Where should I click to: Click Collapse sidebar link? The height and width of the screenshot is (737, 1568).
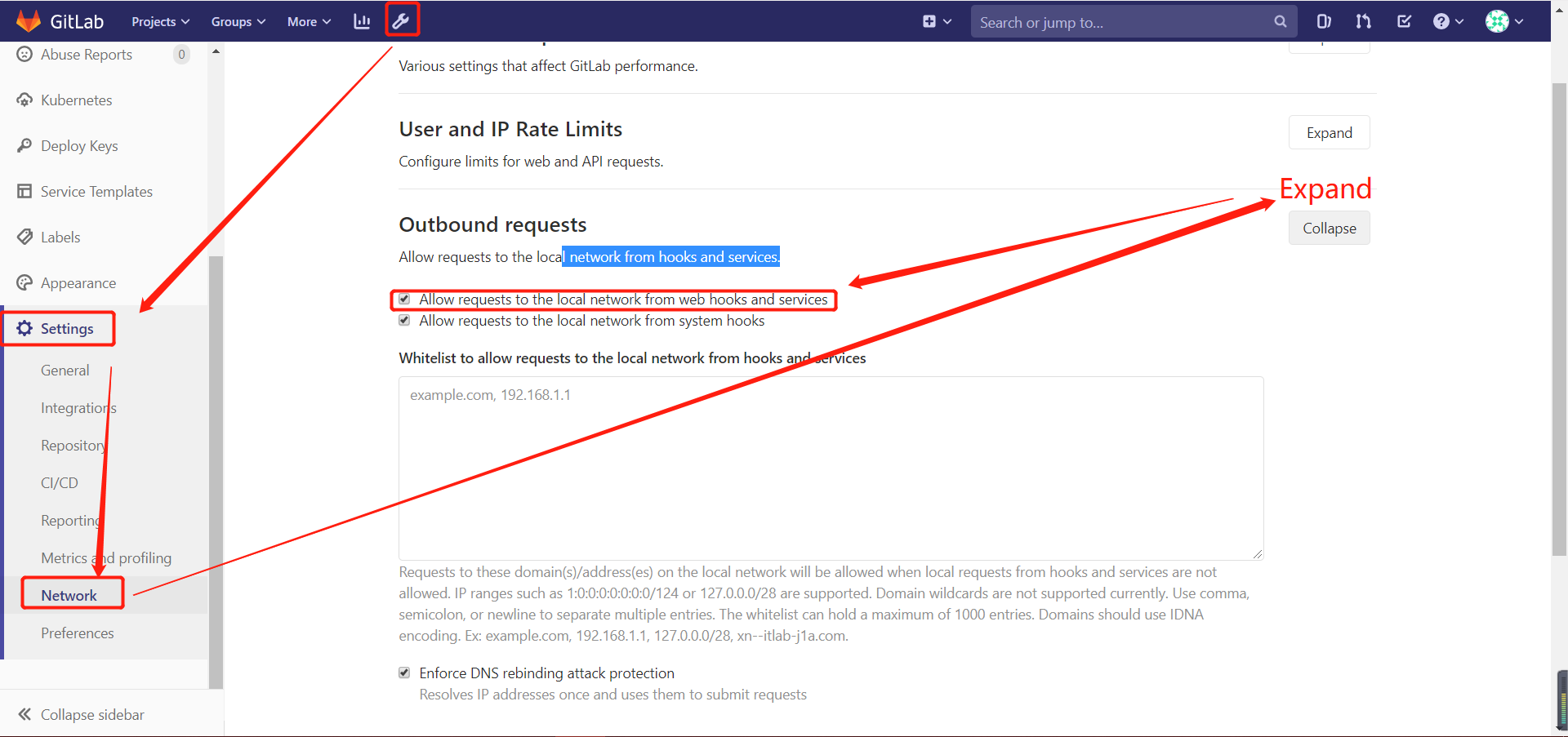pyautogui.click(x=92, y=715)
